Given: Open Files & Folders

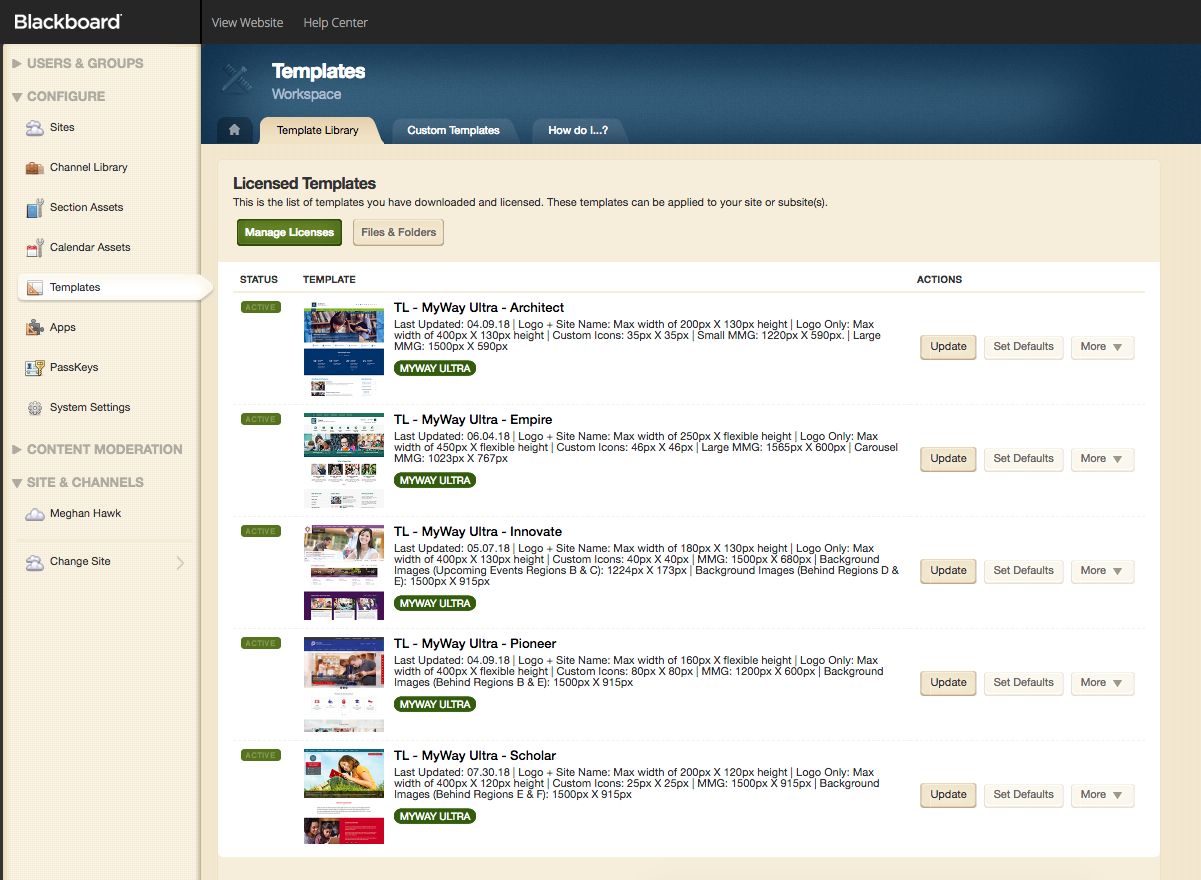Looking at the screenshot, I should (398, 232).
